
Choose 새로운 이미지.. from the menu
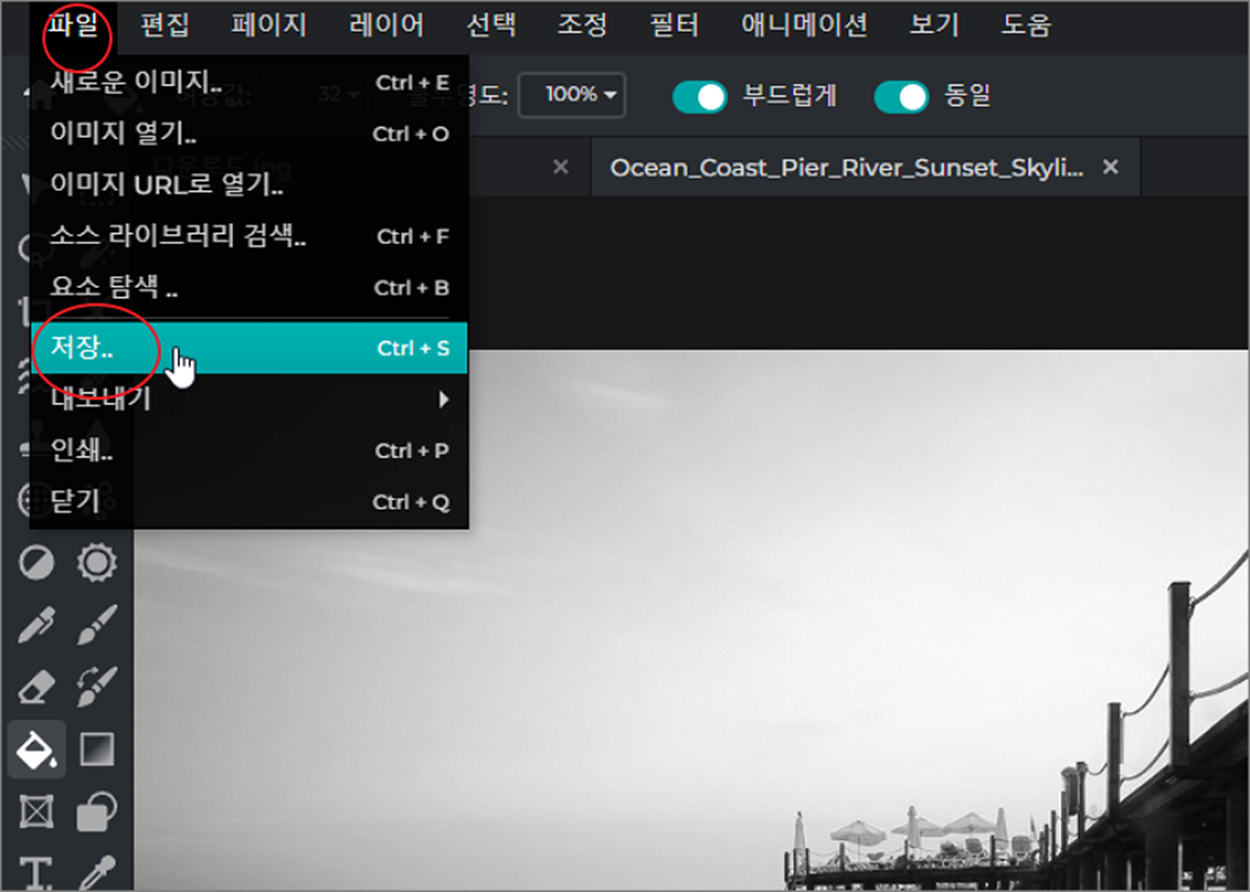coord(249,82)
